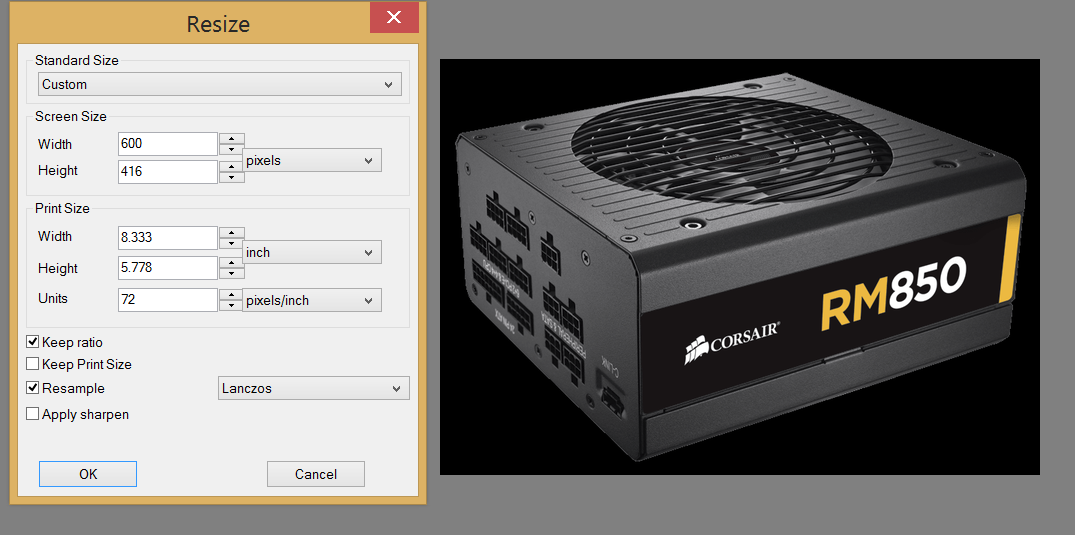Image resolution: width=1075 pixels, height=535 pixels.
Task: Increase Print Size Width with up arrow
Action: [232, 232]
